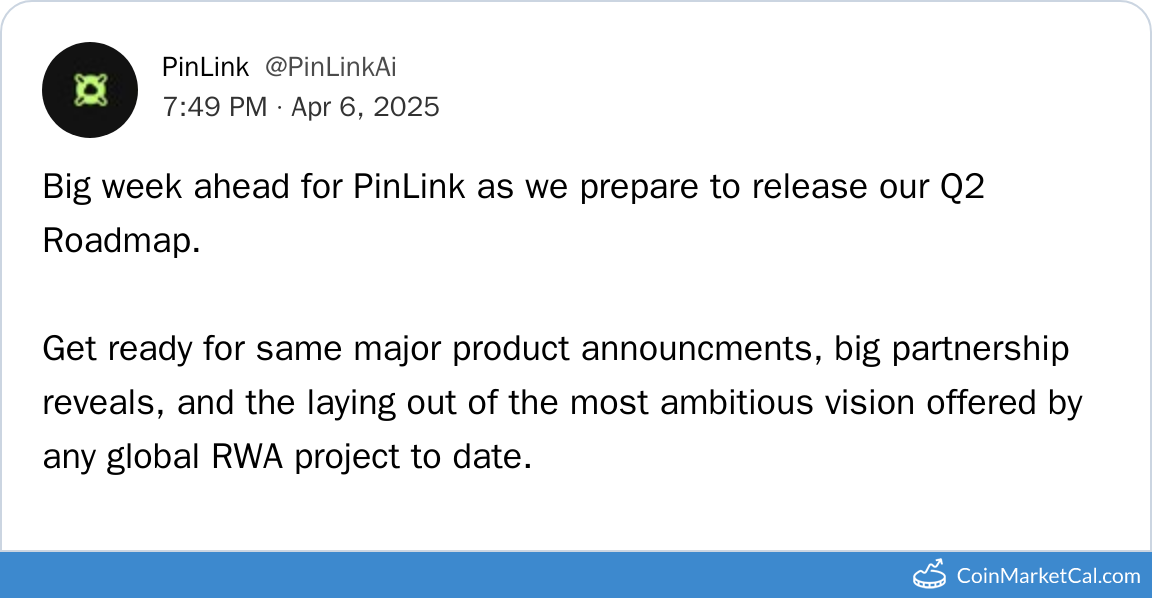
Task: Click the 7:49 PM tweet time
Action: (x=214, y=107)
